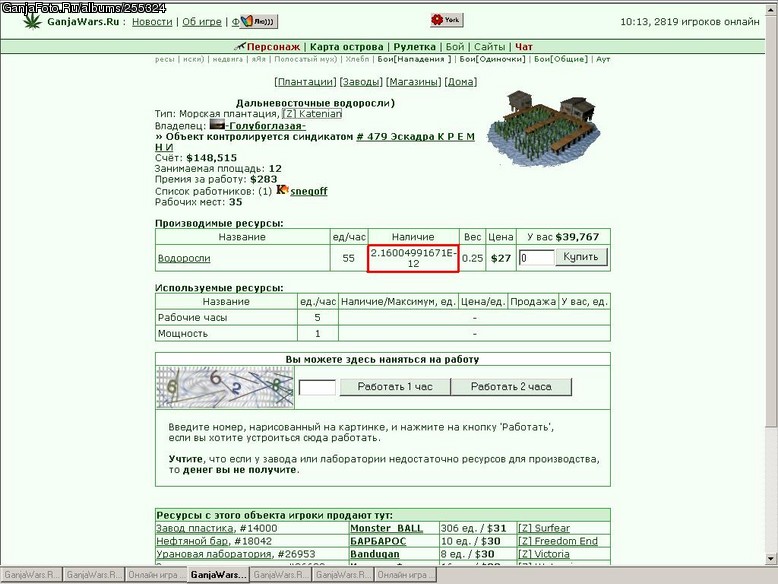Click the rifle icon beside Персонаж
Screen dimensions: 778x584
[240, 47]
